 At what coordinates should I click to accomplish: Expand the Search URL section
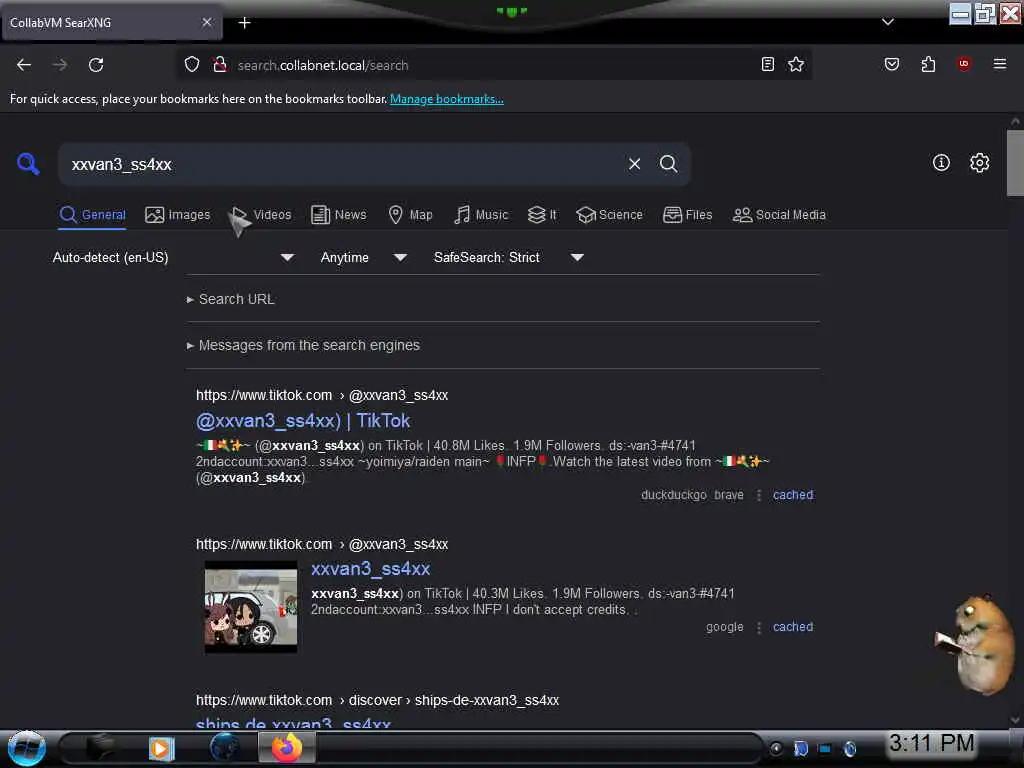(x=231, y=299)
